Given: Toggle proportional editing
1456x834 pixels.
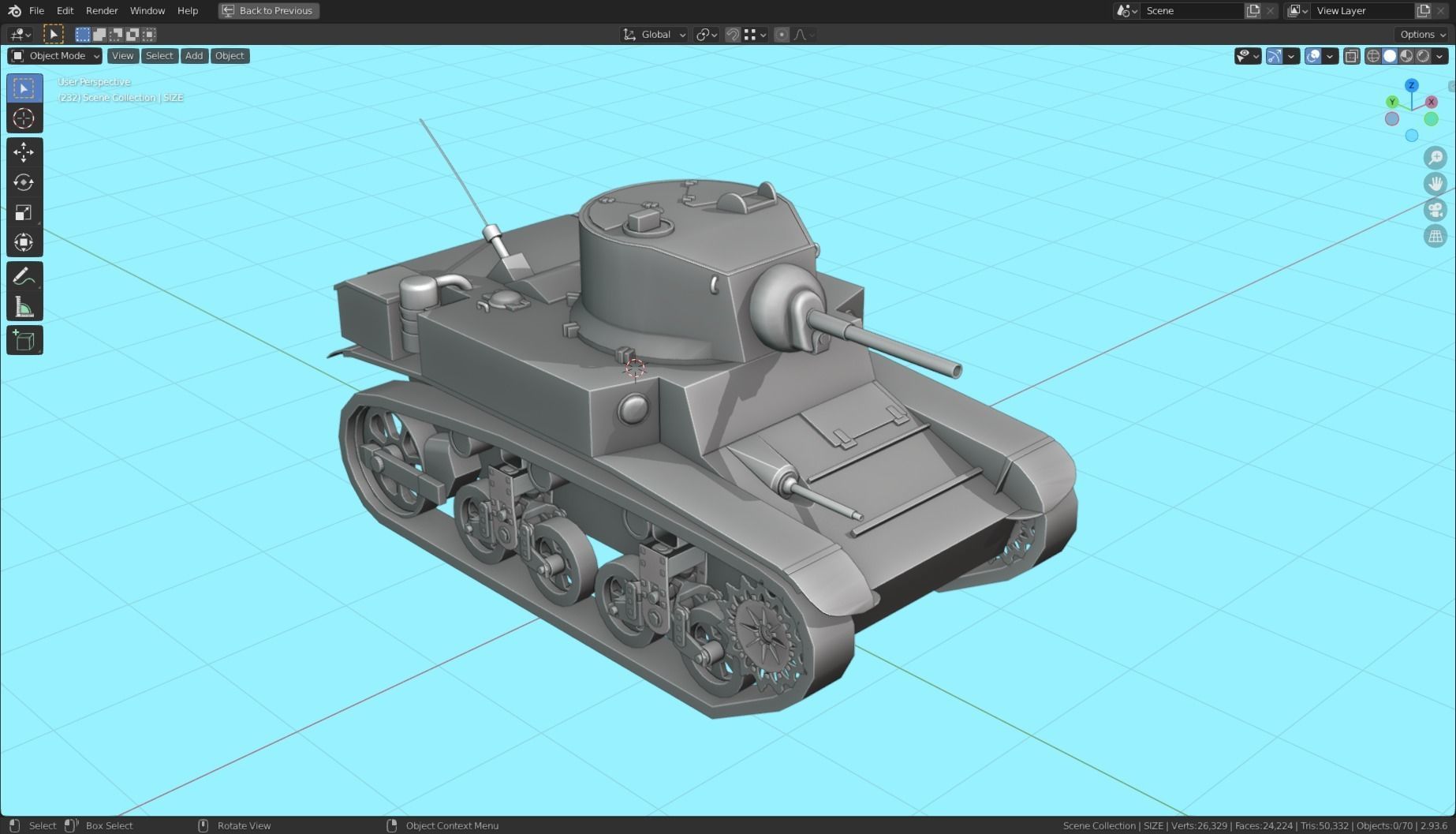Looking at the screenshot, I should coord(782,34).
